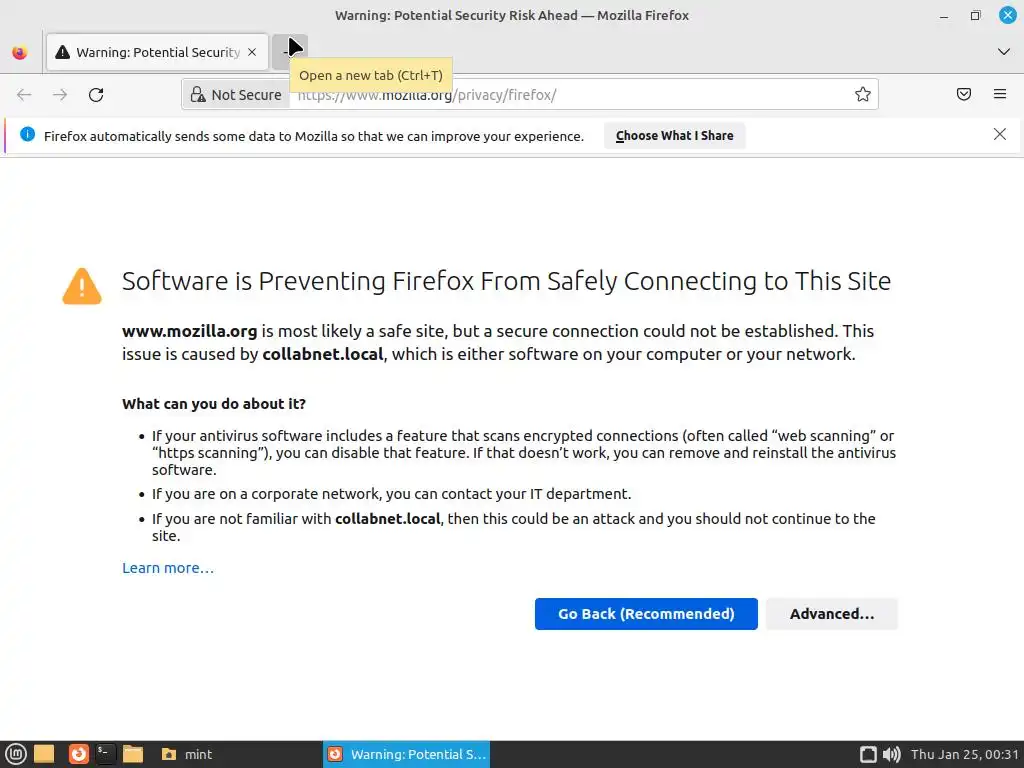Screen dimensions: 1024x768
Task: Expand the List all tabs chevron
Action: point(1004,52)
